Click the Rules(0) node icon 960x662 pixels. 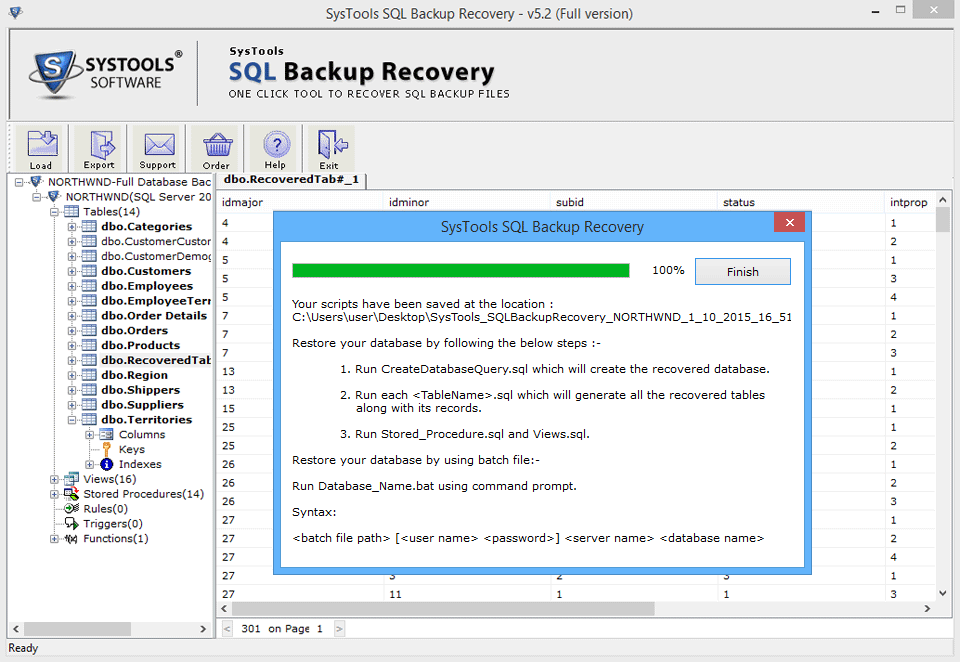point(72,509)
